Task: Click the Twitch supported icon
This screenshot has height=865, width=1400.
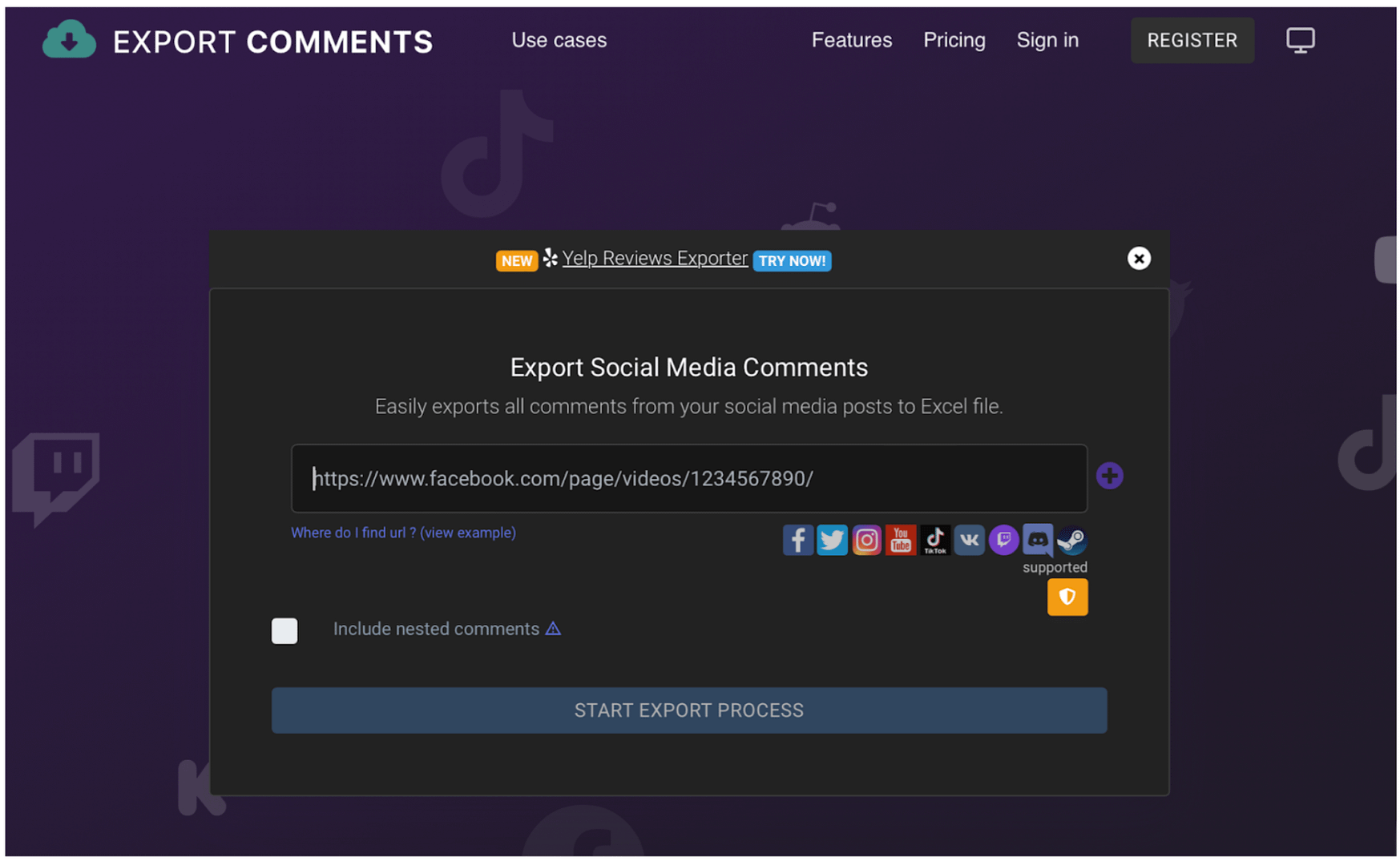Action: coord(1003,540)
